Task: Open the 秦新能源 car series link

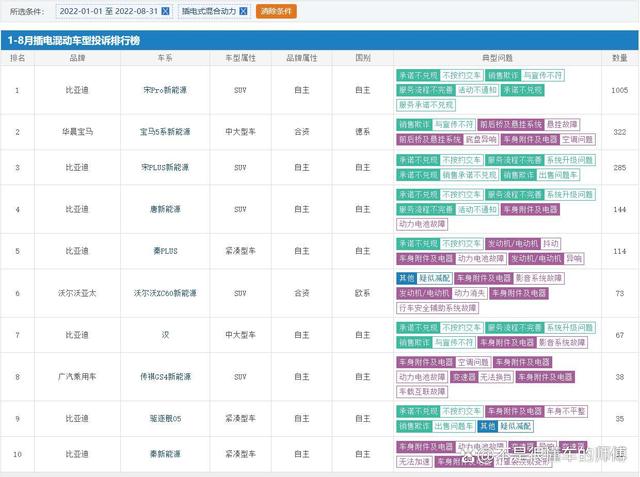Action: (165, 454)
